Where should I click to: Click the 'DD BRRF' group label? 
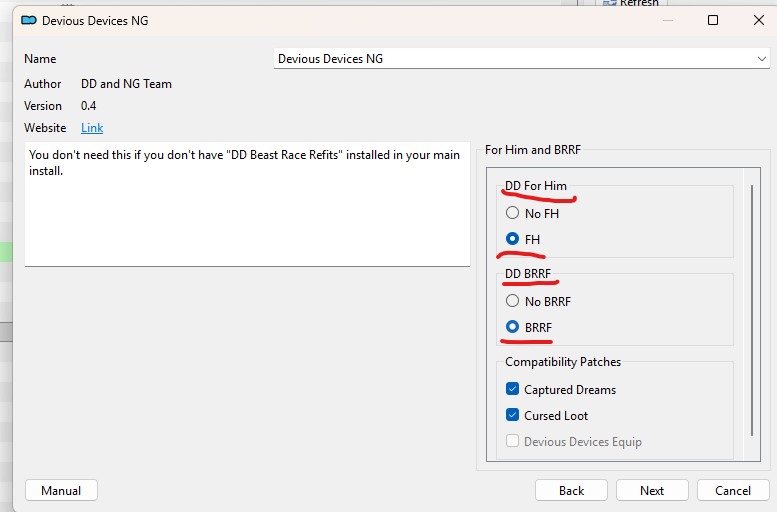[x=528, y=274]
